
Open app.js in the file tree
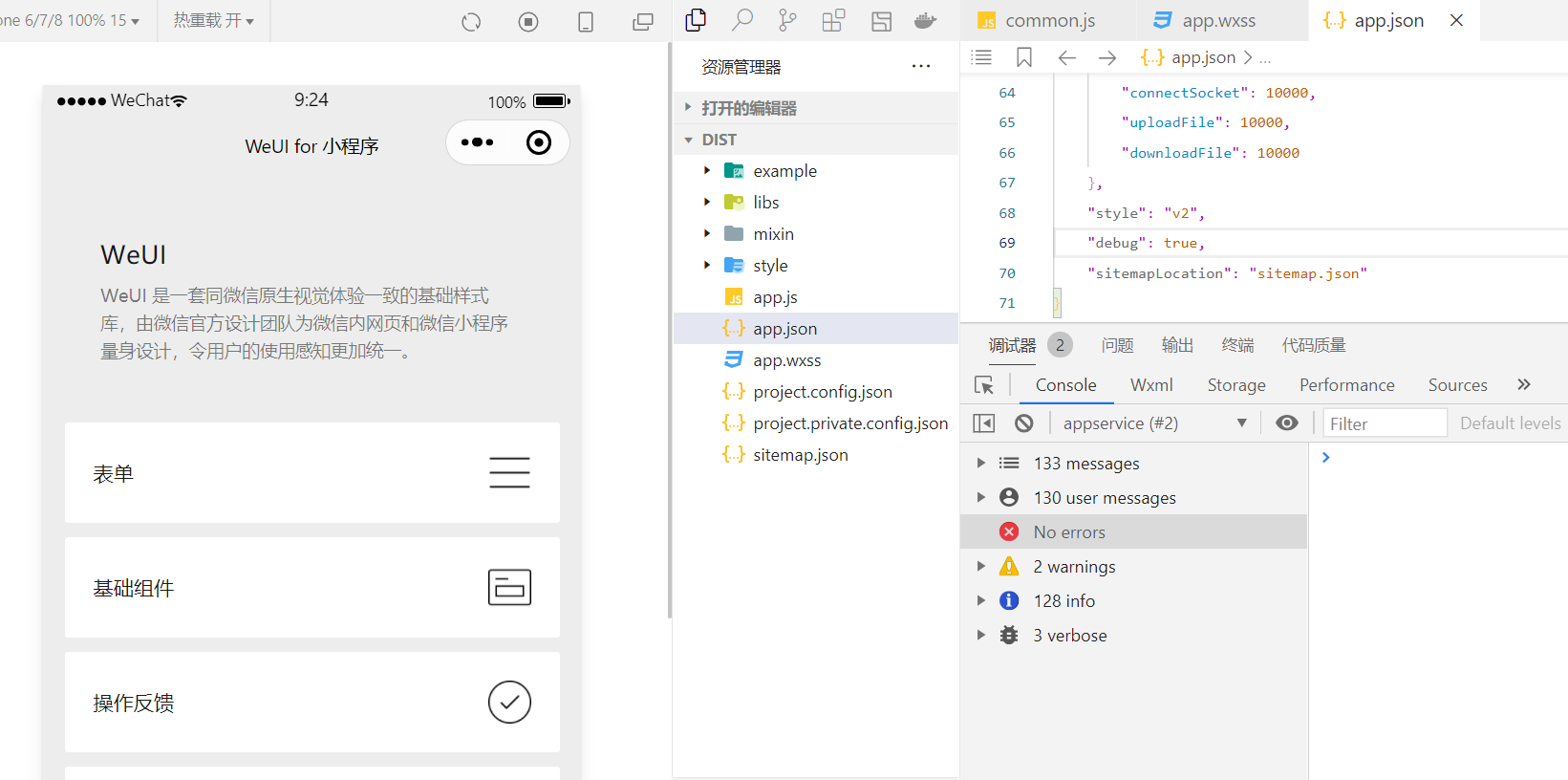click(x=816, y=297)
